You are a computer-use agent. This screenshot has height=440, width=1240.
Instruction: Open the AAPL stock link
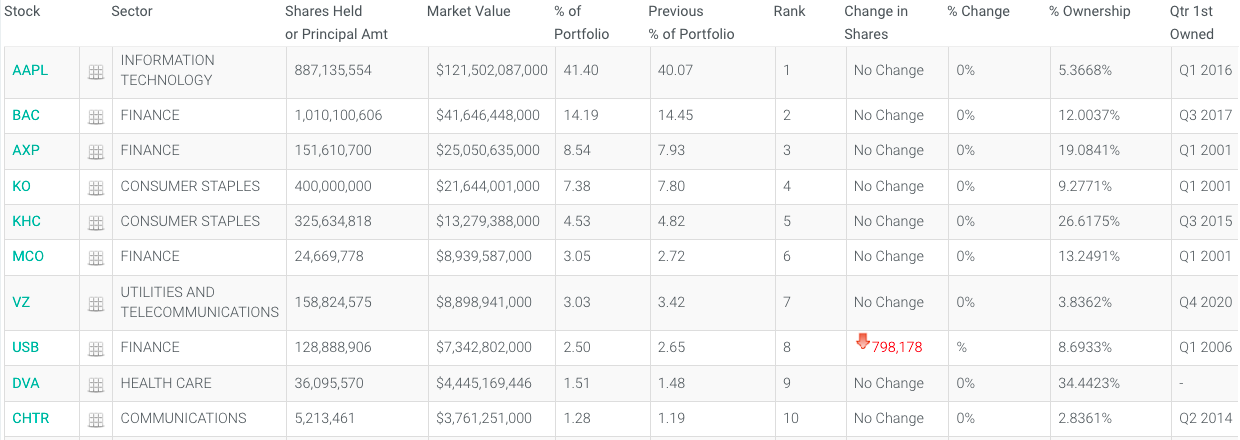click(x=30, y=70)
